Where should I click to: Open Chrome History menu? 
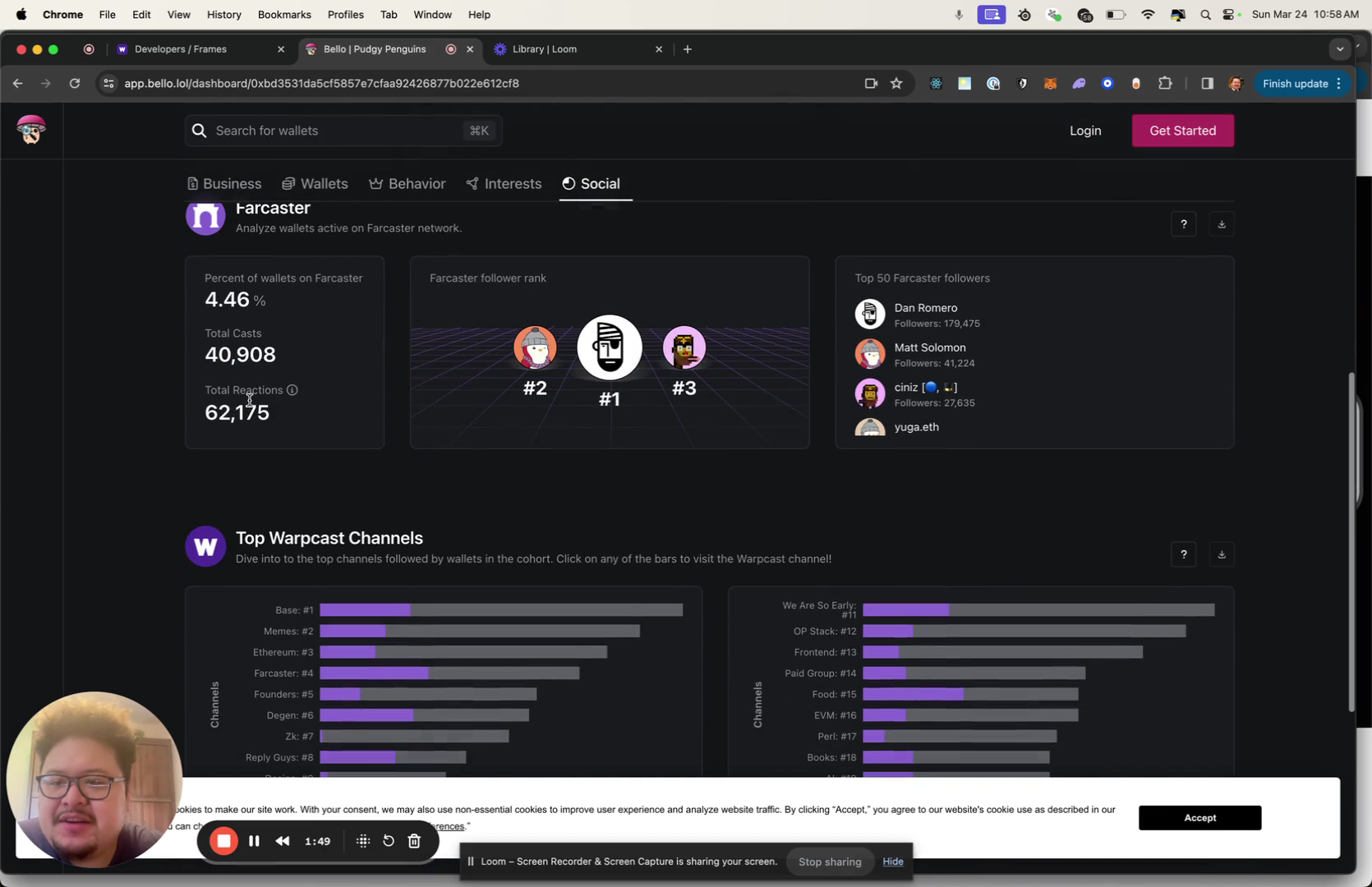[x=223, y=15]
